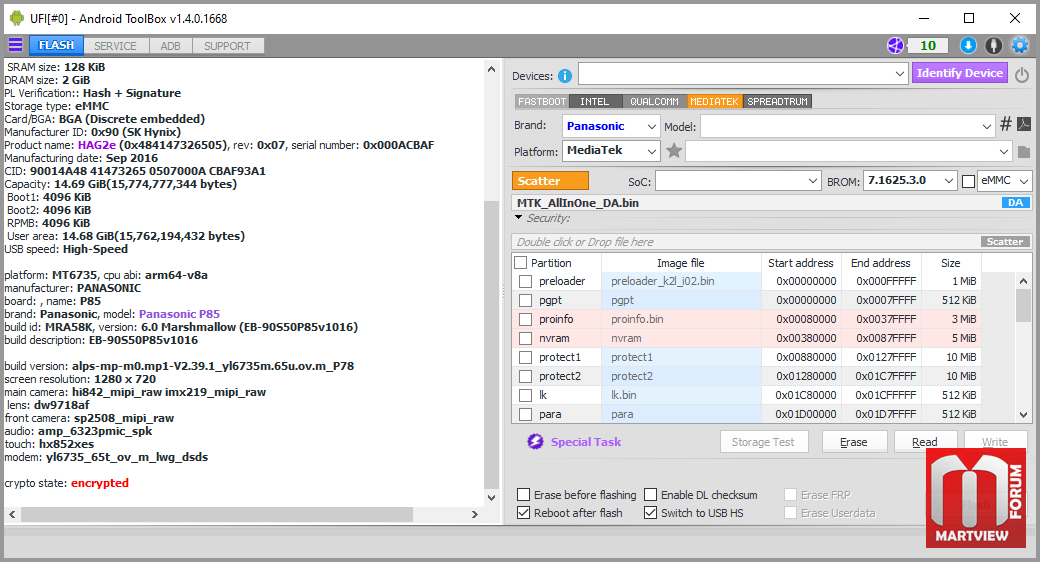Image resolution: width=1040 pixels, height=562 pixels.
Task: Check the nvram partition checkbox
Action: 525,338
